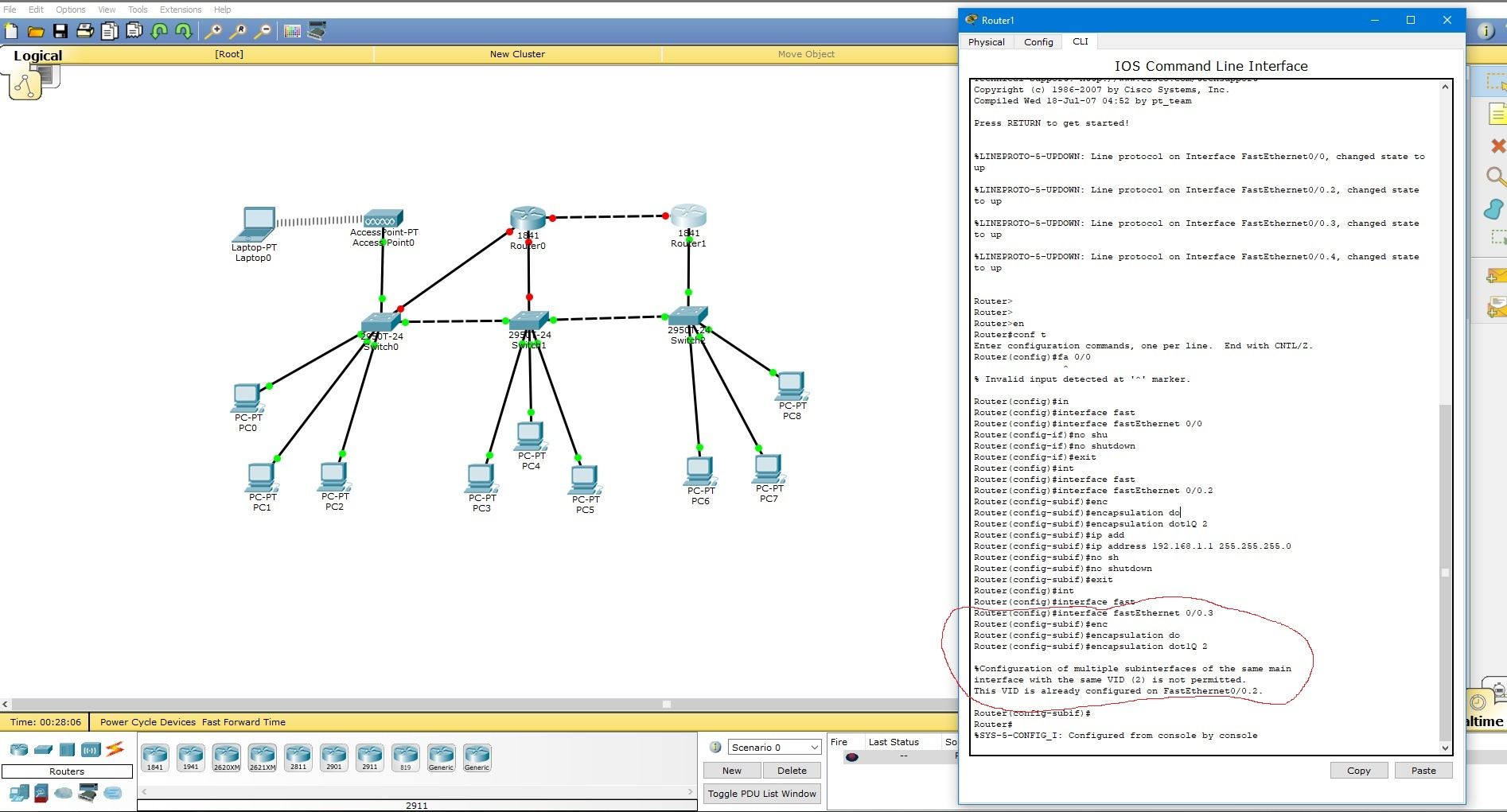This screenshot has width=1507, height=812.
Task: Switch to the Config tab in Router1
Action: click(x=1038, y=42)
